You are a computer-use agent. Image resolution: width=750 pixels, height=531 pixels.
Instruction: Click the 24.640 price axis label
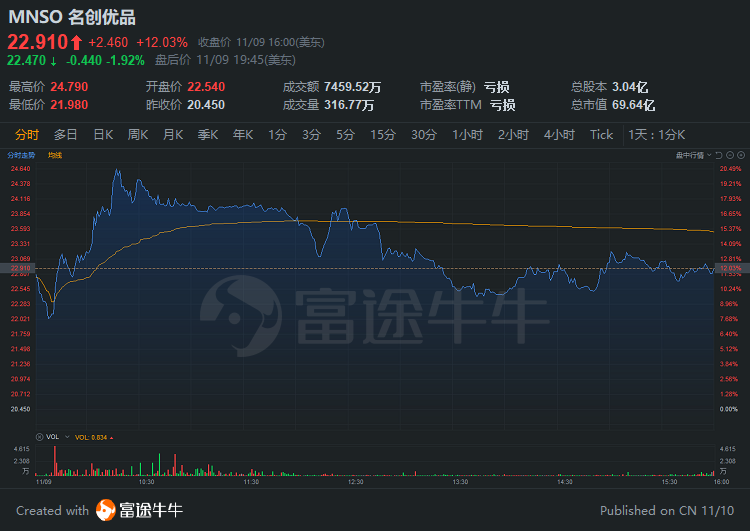[21, 168]
